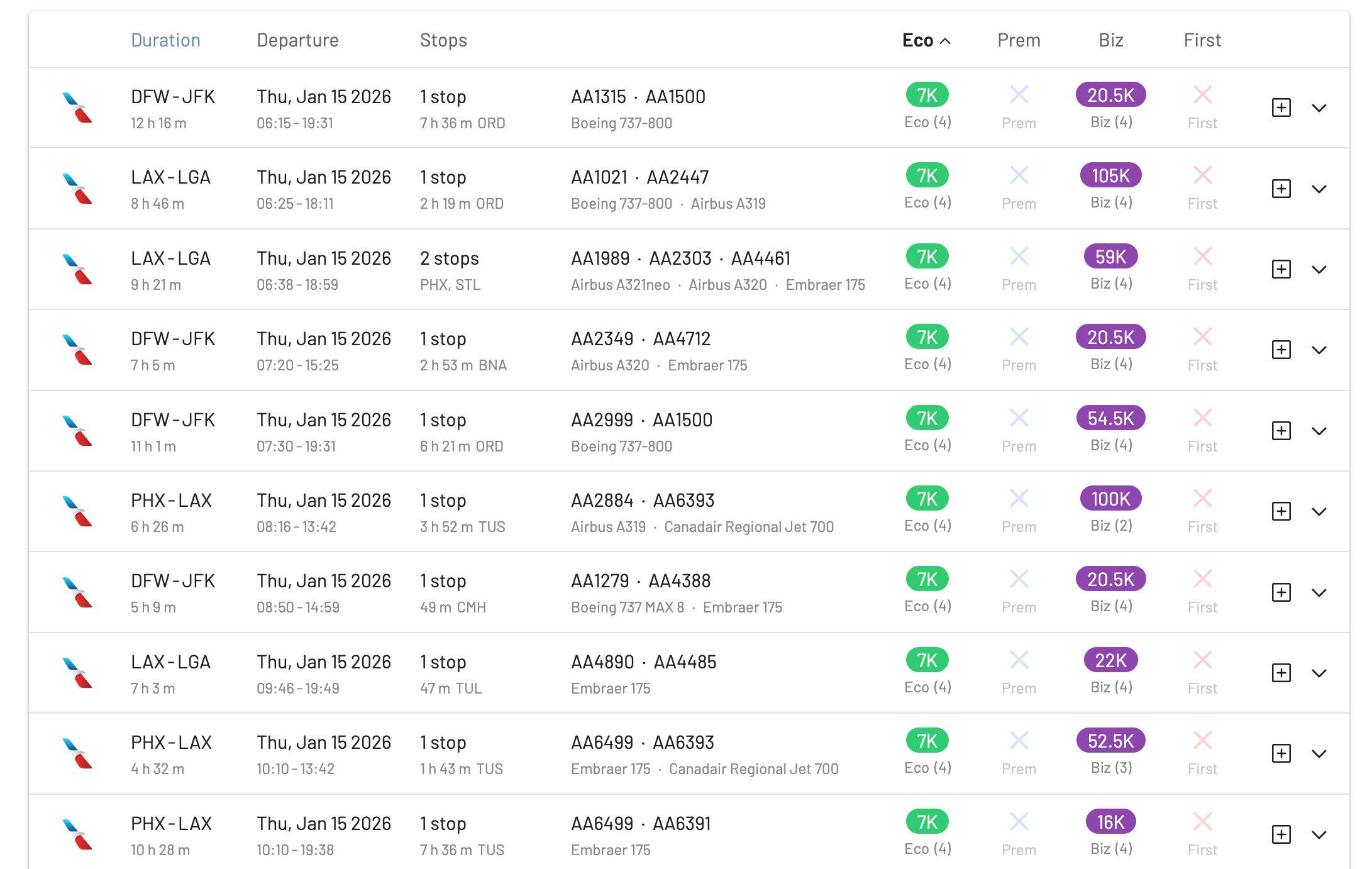
Task: Sort results by Duration
Action: [x=165, y=40]
